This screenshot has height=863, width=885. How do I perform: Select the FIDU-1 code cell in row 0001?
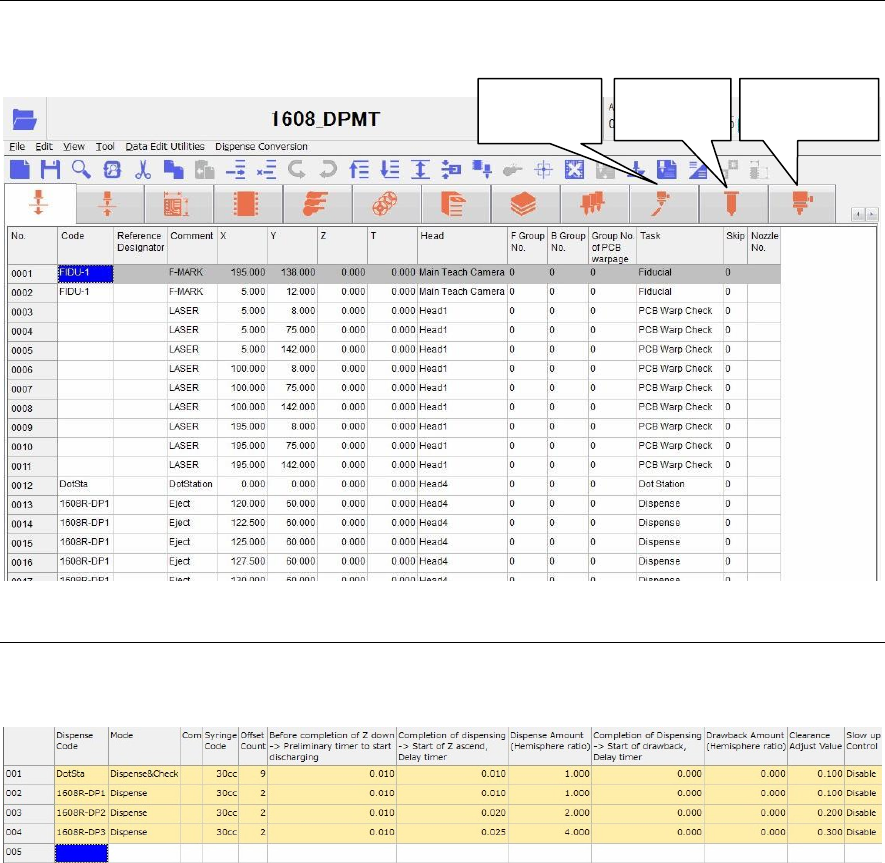[85, 272]
